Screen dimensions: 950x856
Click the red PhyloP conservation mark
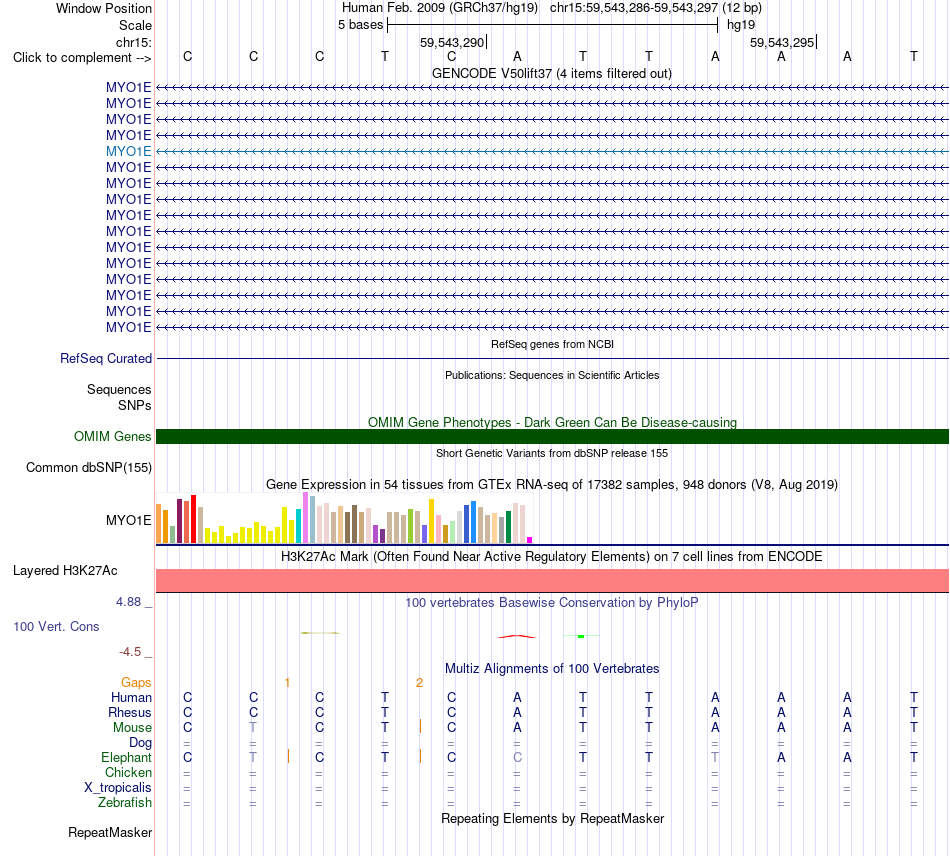(517, 637)
